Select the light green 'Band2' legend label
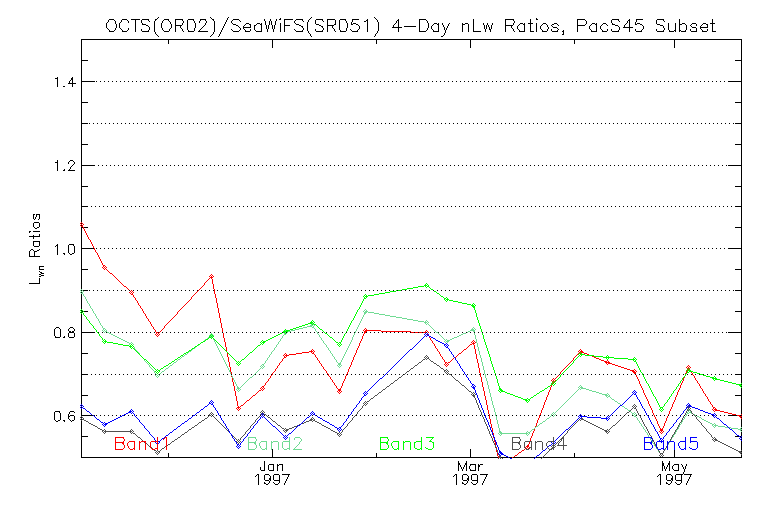This screenshot has width=768, height=512. point(275,443)
